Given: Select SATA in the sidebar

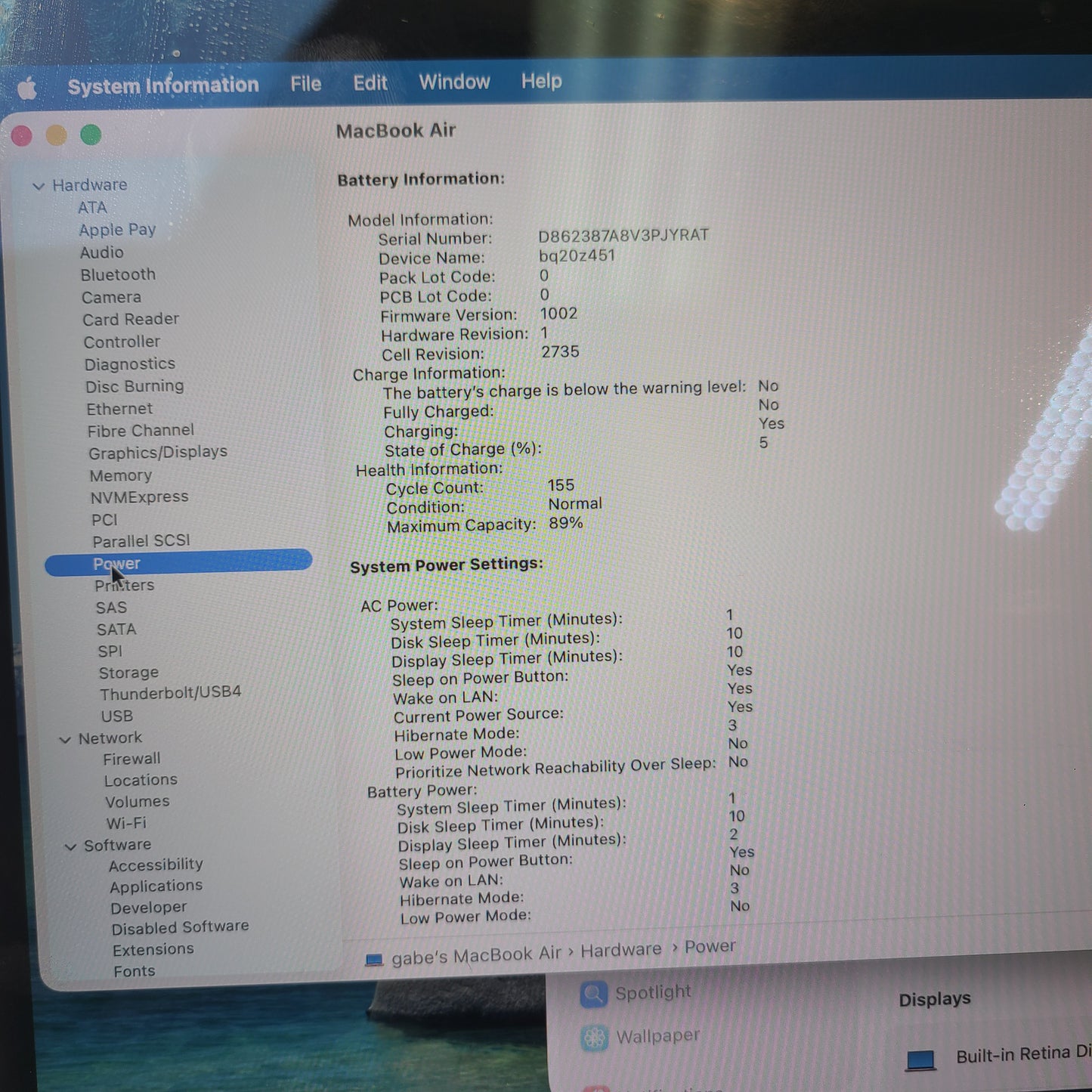Looking at the screenshot, I should [x=116, y=630].
